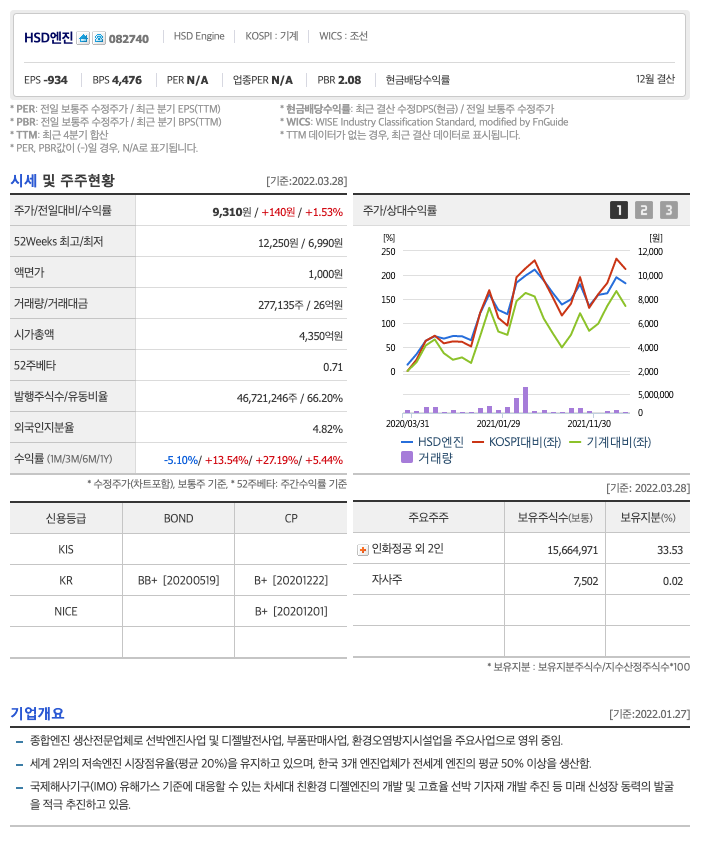This screenshot has height=842, width=701.
Task: Toggle the HSD엔진 legend line
Action: pyautogui.click(x=432, y=442)
